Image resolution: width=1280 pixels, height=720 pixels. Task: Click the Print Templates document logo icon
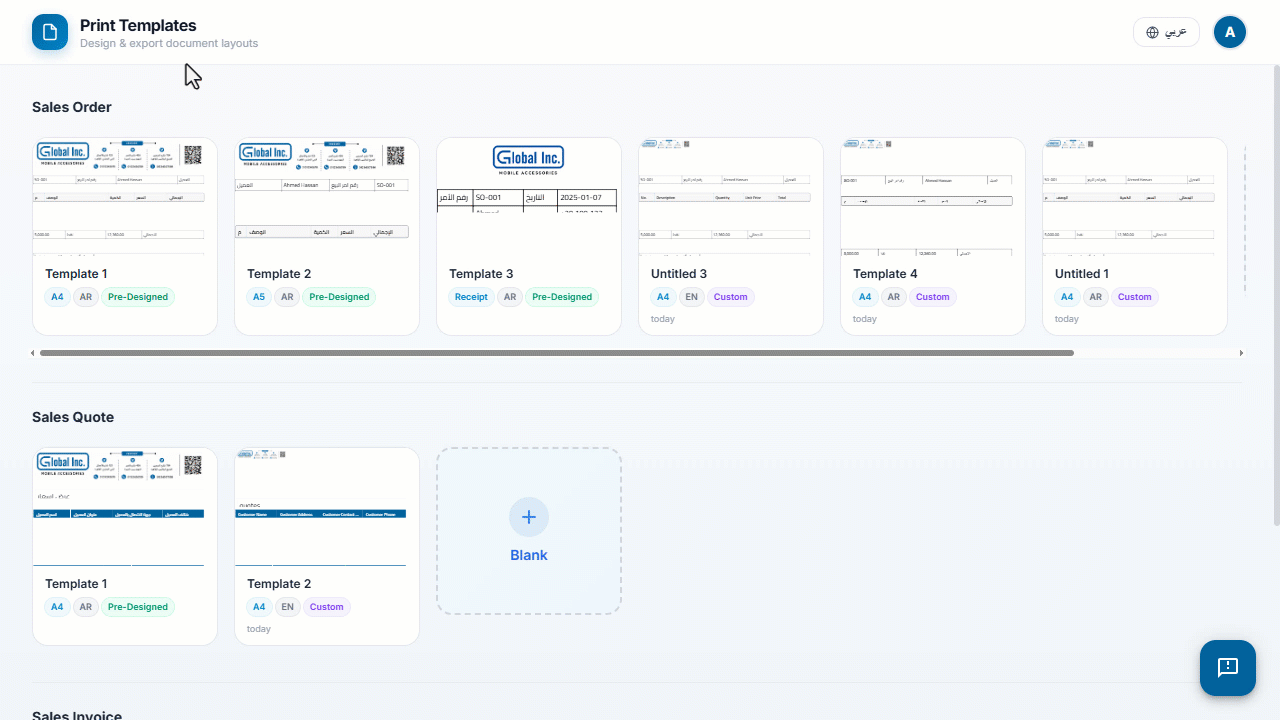click(50, 32)
